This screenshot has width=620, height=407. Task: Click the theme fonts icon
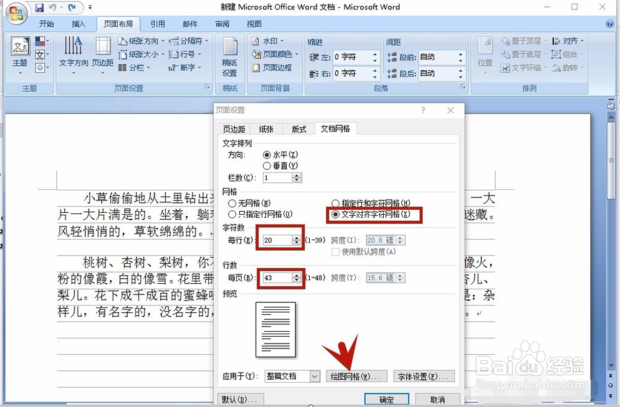click(x=40, y=55)
